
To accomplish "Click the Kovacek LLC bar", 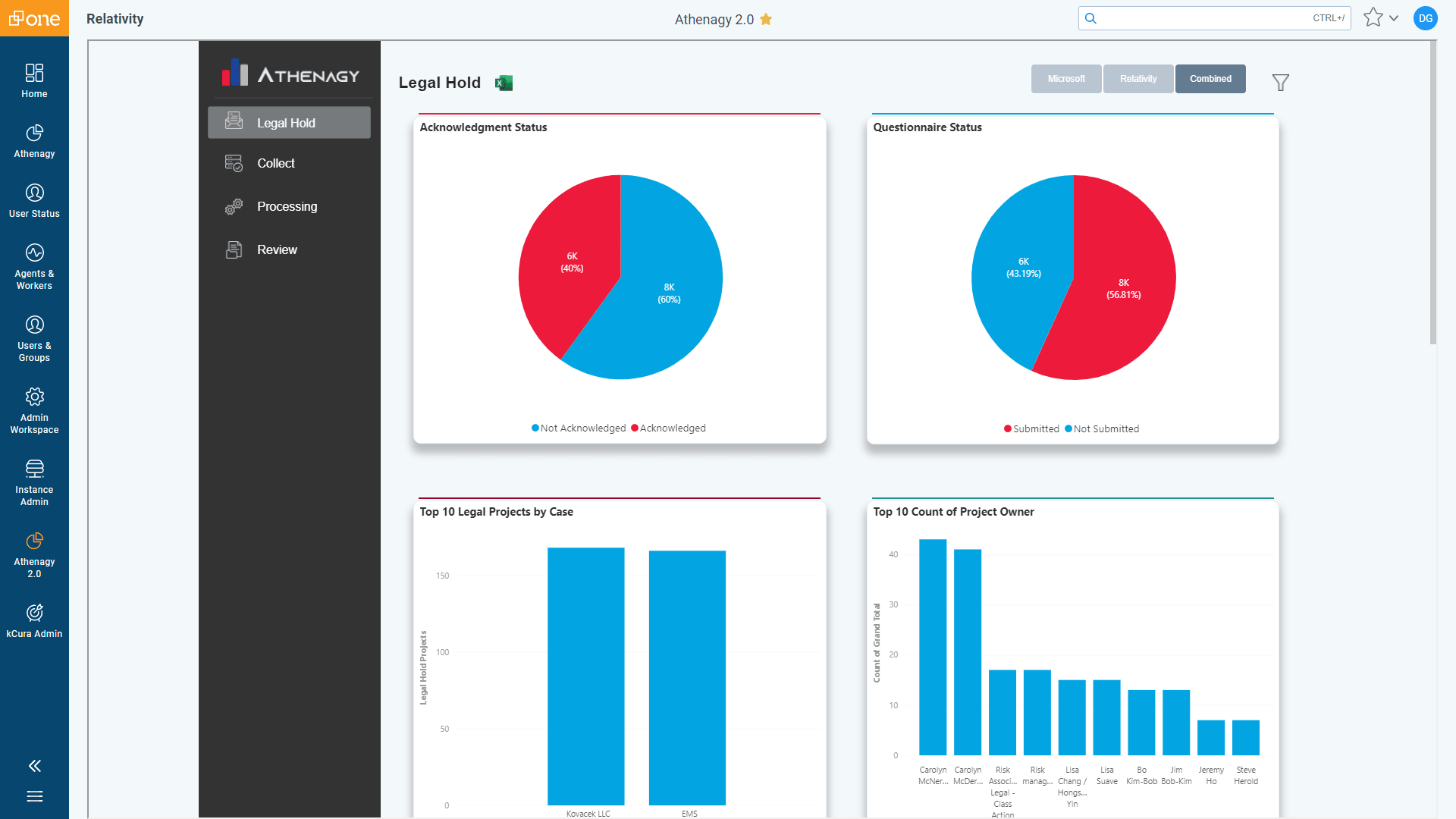I will 586,676.
